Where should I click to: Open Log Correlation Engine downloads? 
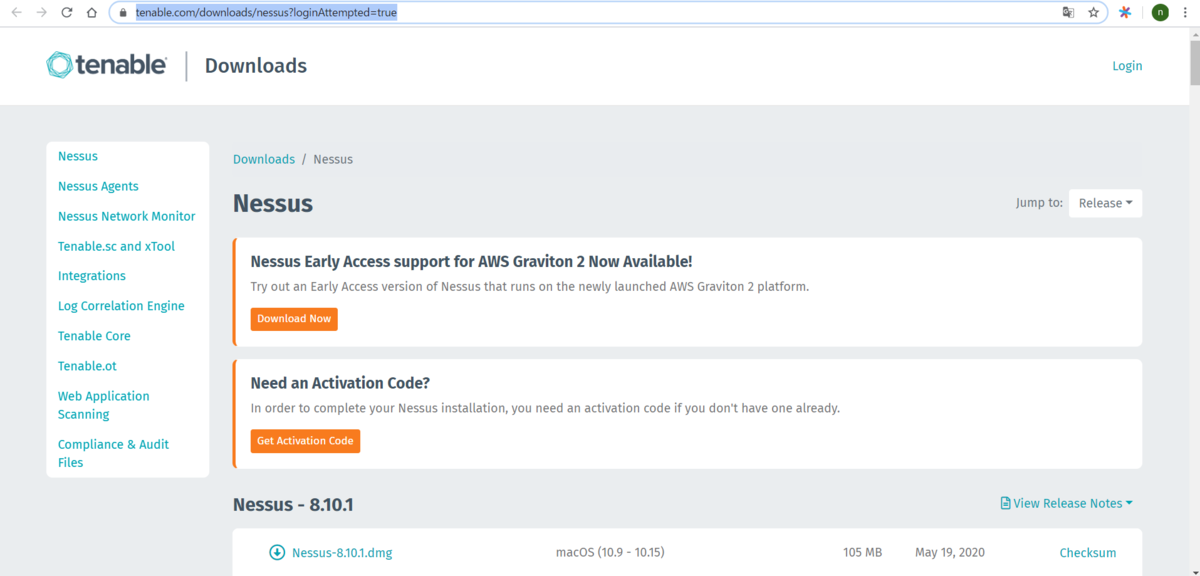click(121, 306)
